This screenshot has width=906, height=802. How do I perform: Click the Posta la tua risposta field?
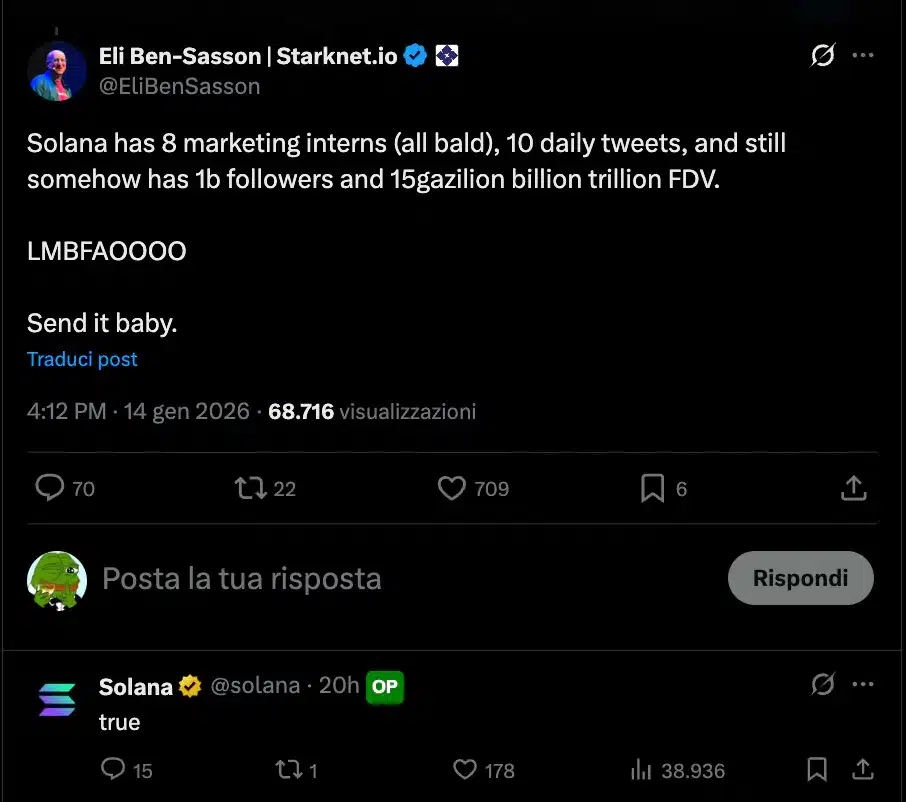240,578
